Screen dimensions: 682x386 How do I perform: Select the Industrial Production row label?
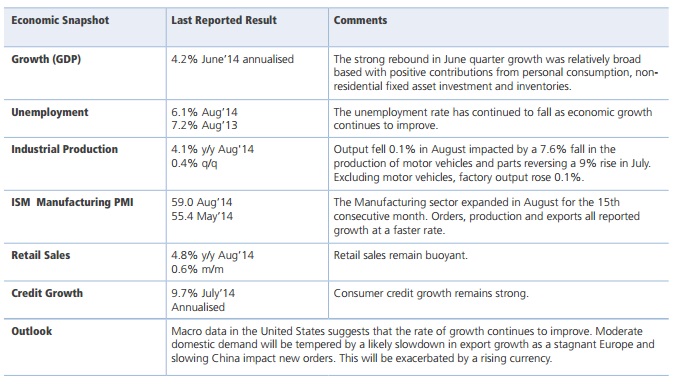point(64,149)
